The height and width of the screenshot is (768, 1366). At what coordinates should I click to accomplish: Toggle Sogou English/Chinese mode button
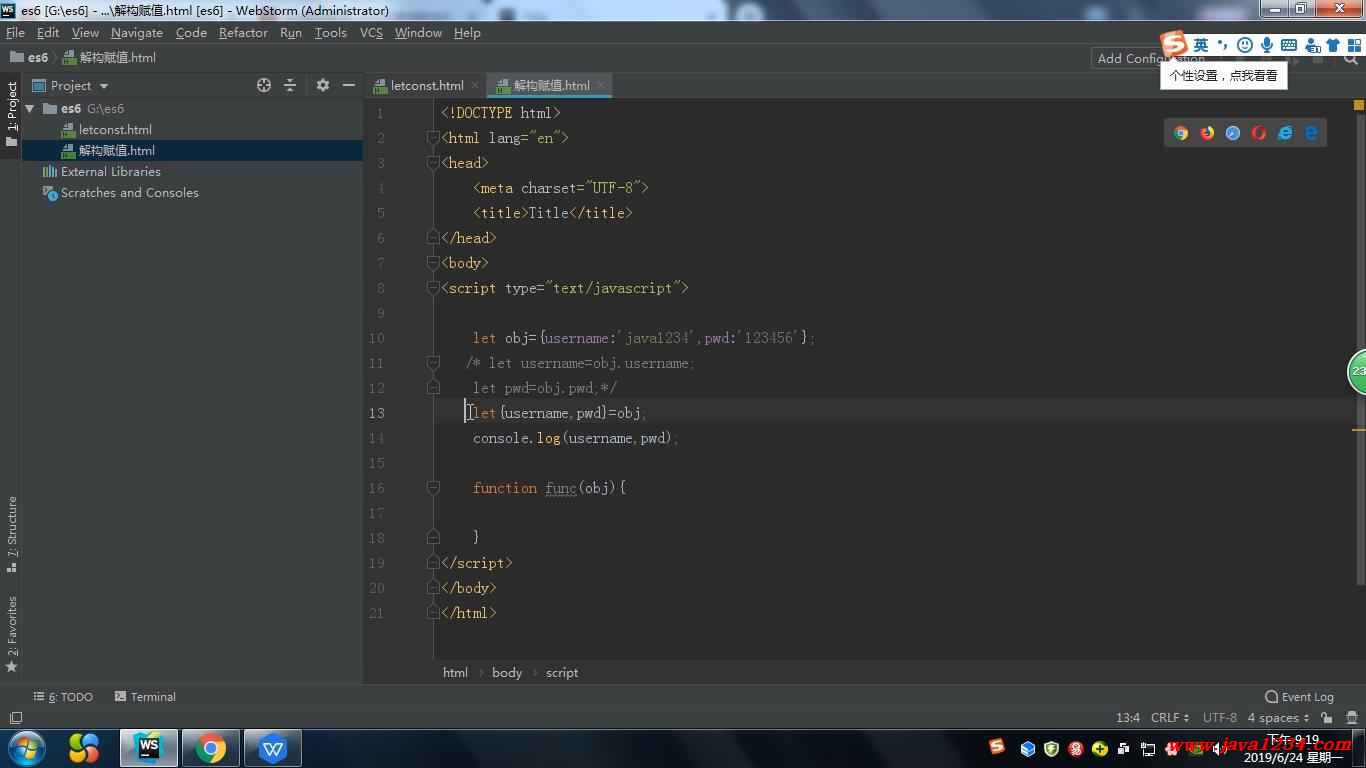pos(1201,45)
